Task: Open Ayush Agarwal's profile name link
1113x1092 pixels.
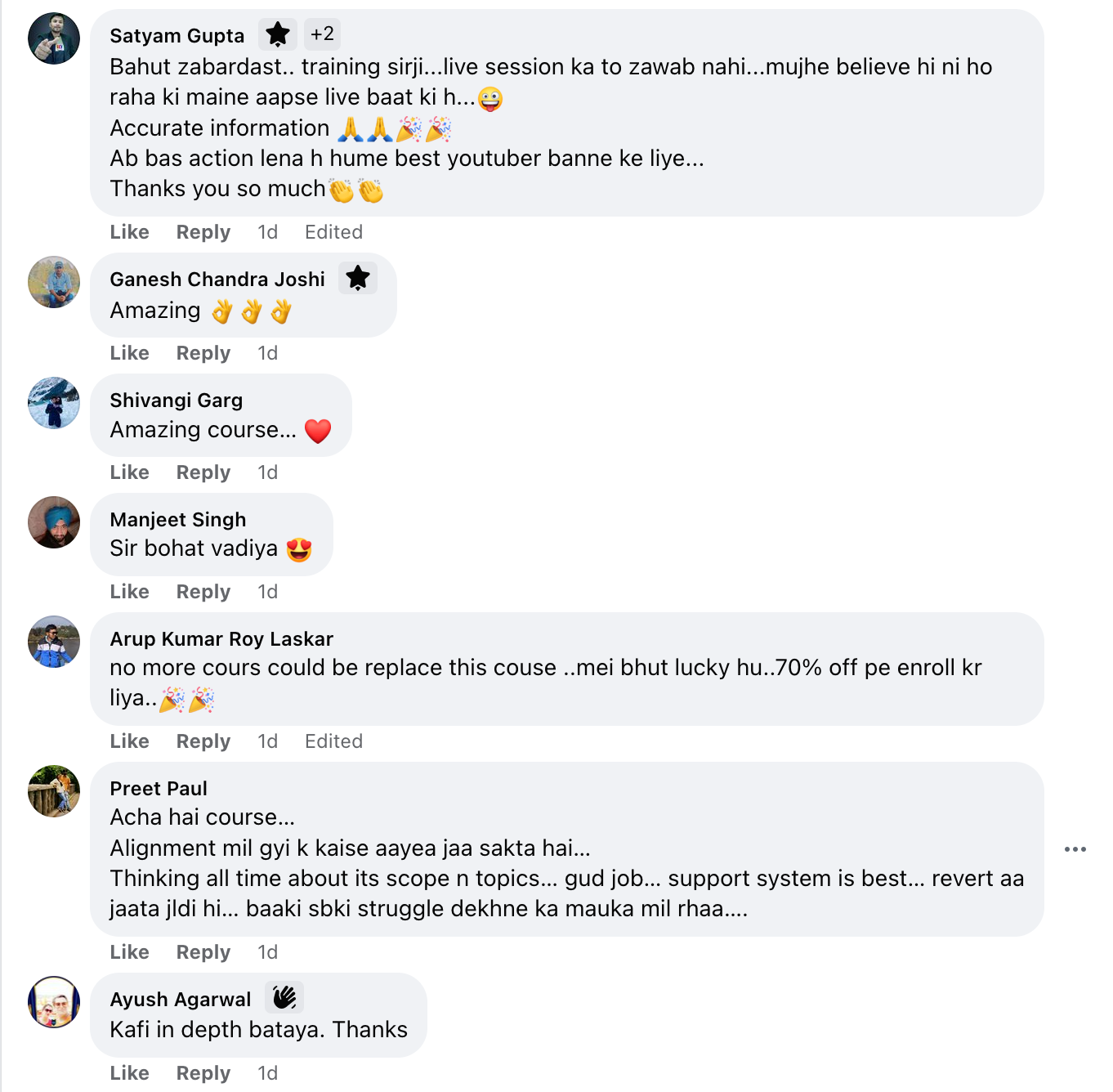Action: tap(181, 1000)
